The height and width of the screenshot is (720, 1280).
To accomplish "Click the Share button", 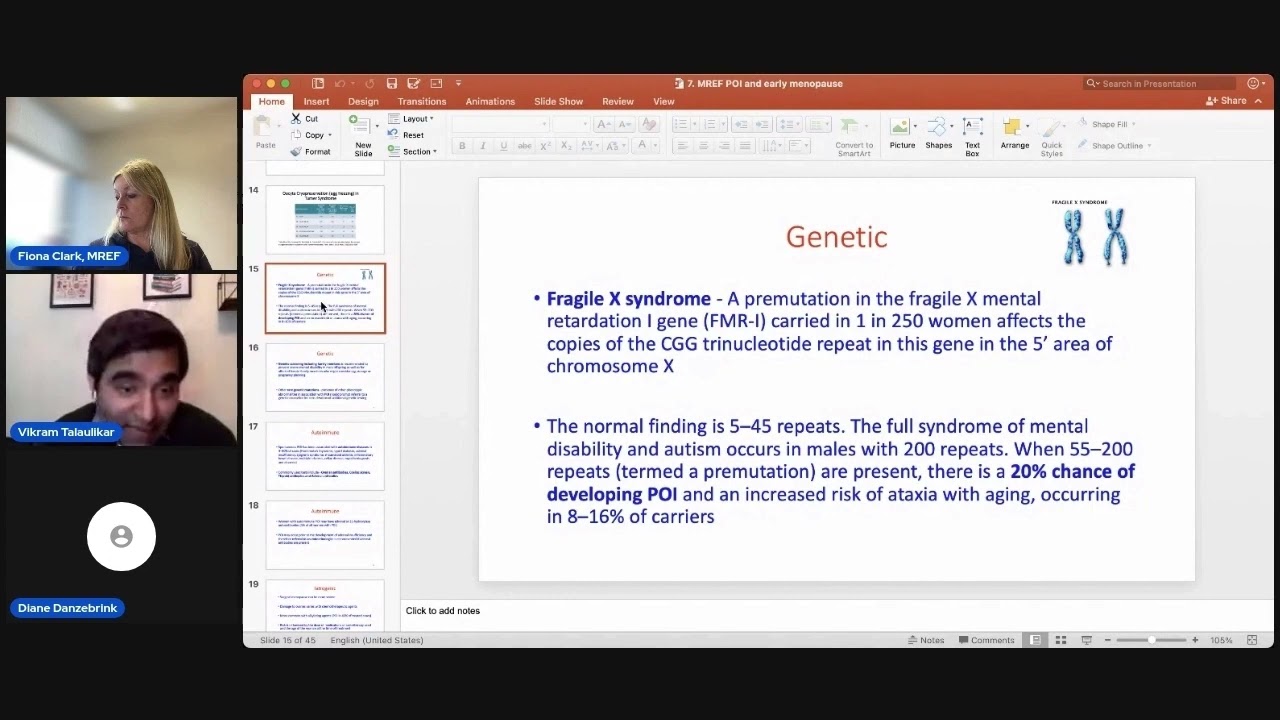I will (x=1227, y=101).
